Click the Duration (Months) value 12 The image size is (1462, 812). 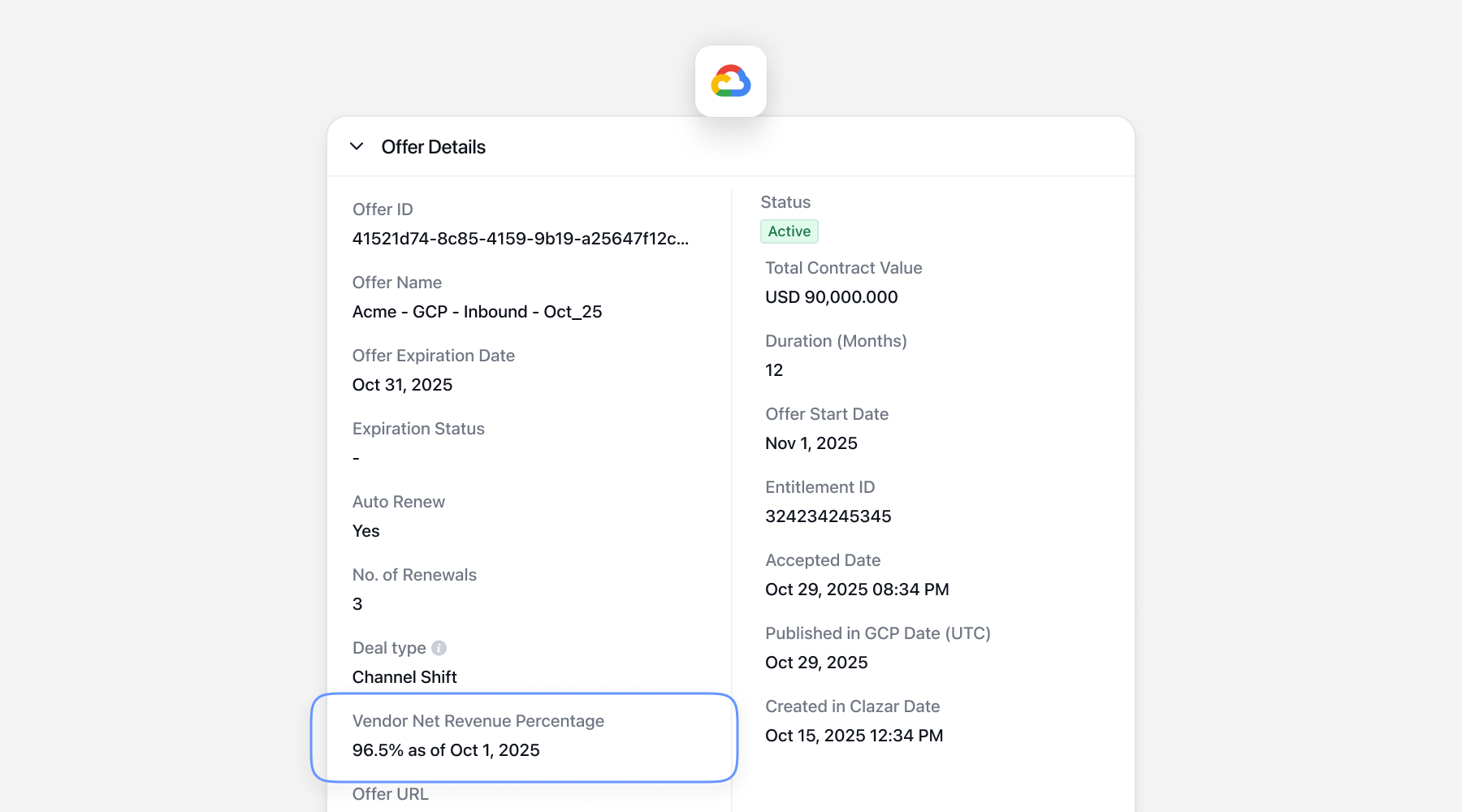(774, 370)
